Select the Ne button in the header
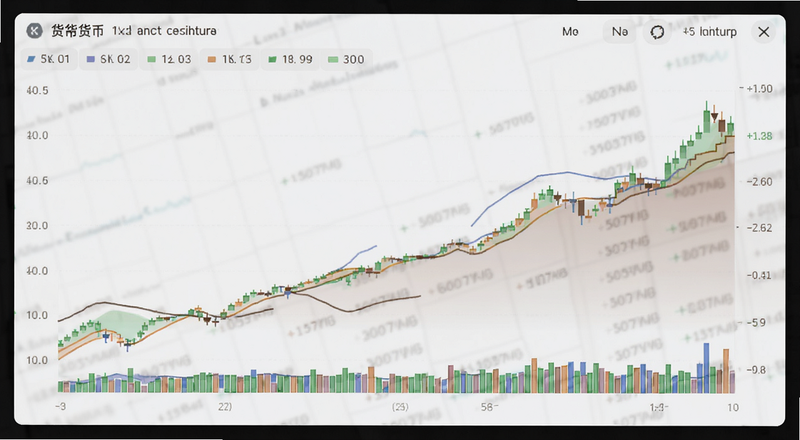Viewport: 800px width, 440px height. pos(620,32)
